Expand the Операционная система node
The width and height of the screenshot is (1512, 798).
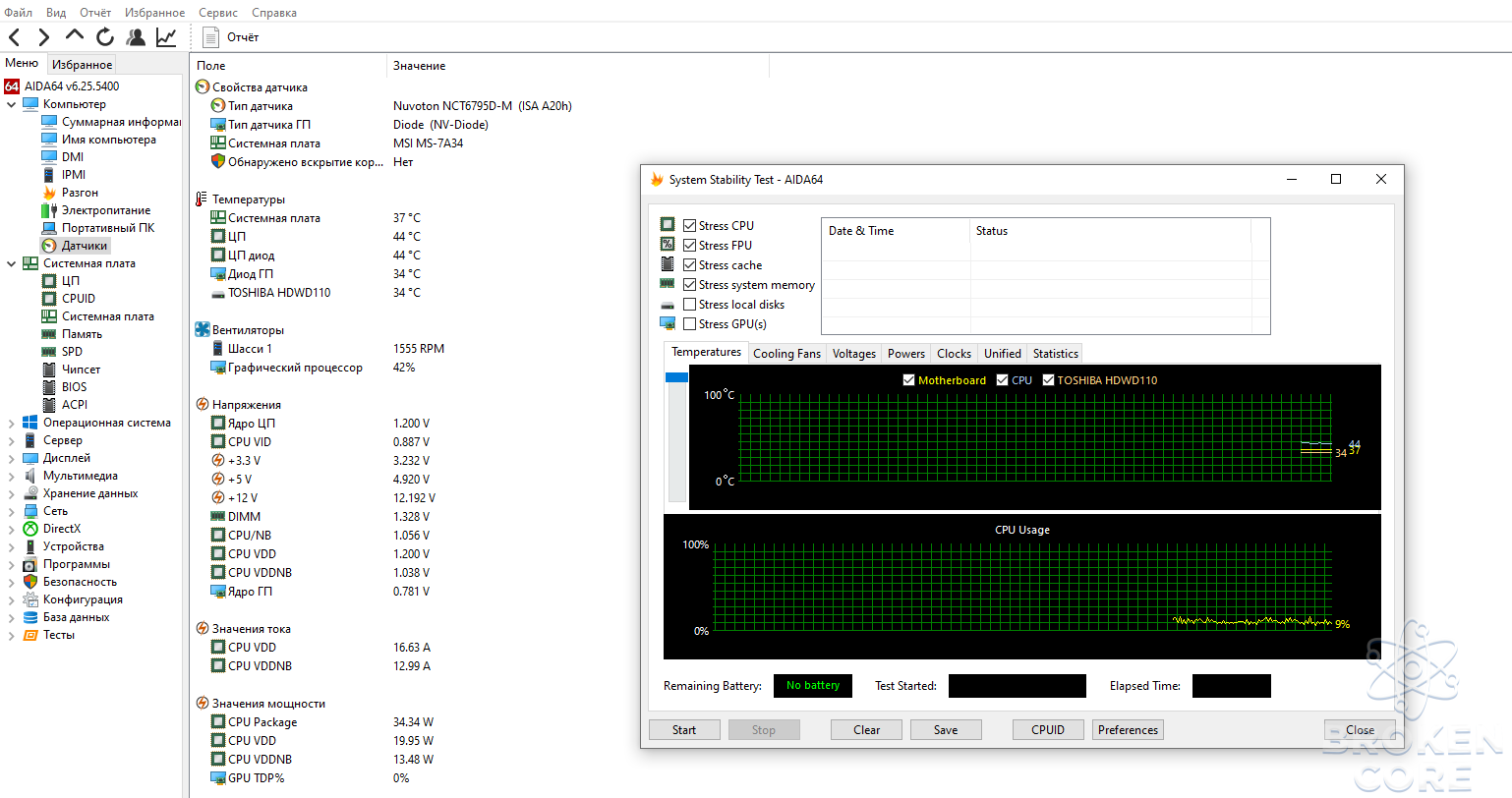11,423
